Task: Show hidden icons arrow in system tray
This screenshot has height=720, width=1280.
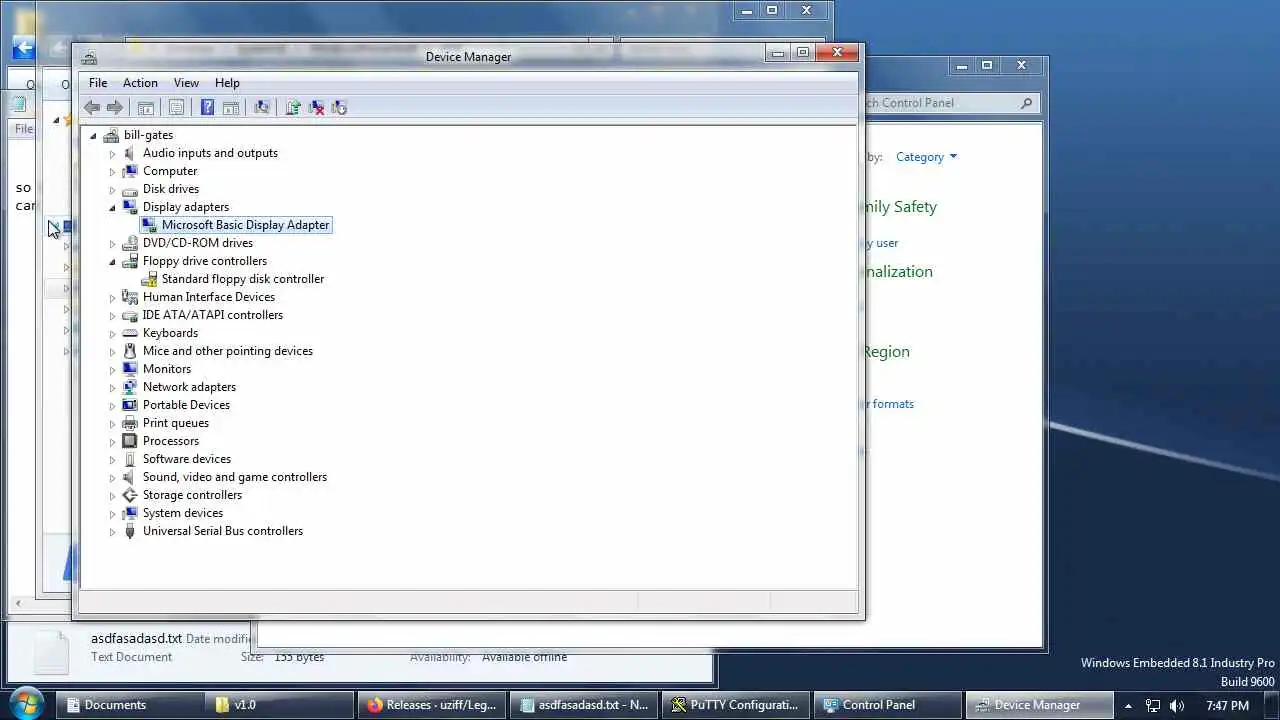Action: coord(1128,705)
